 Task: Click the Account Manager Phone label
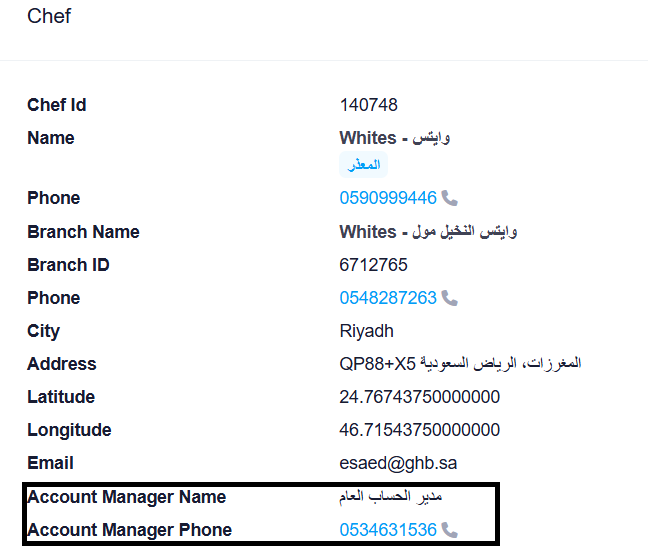(129, 530)
